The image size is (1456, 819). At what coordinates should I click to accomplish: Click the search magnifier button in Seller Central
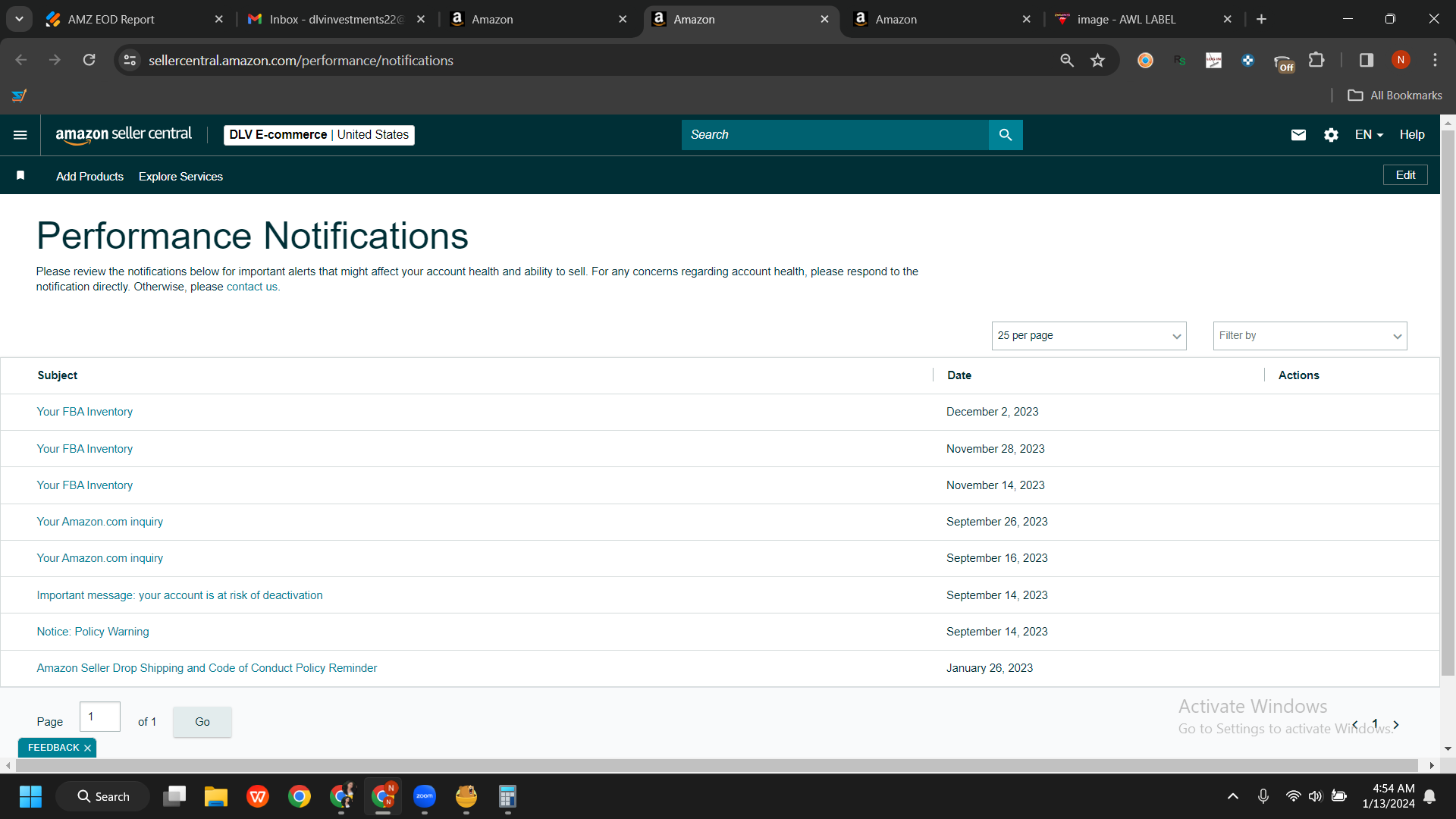pos(1006,135)
